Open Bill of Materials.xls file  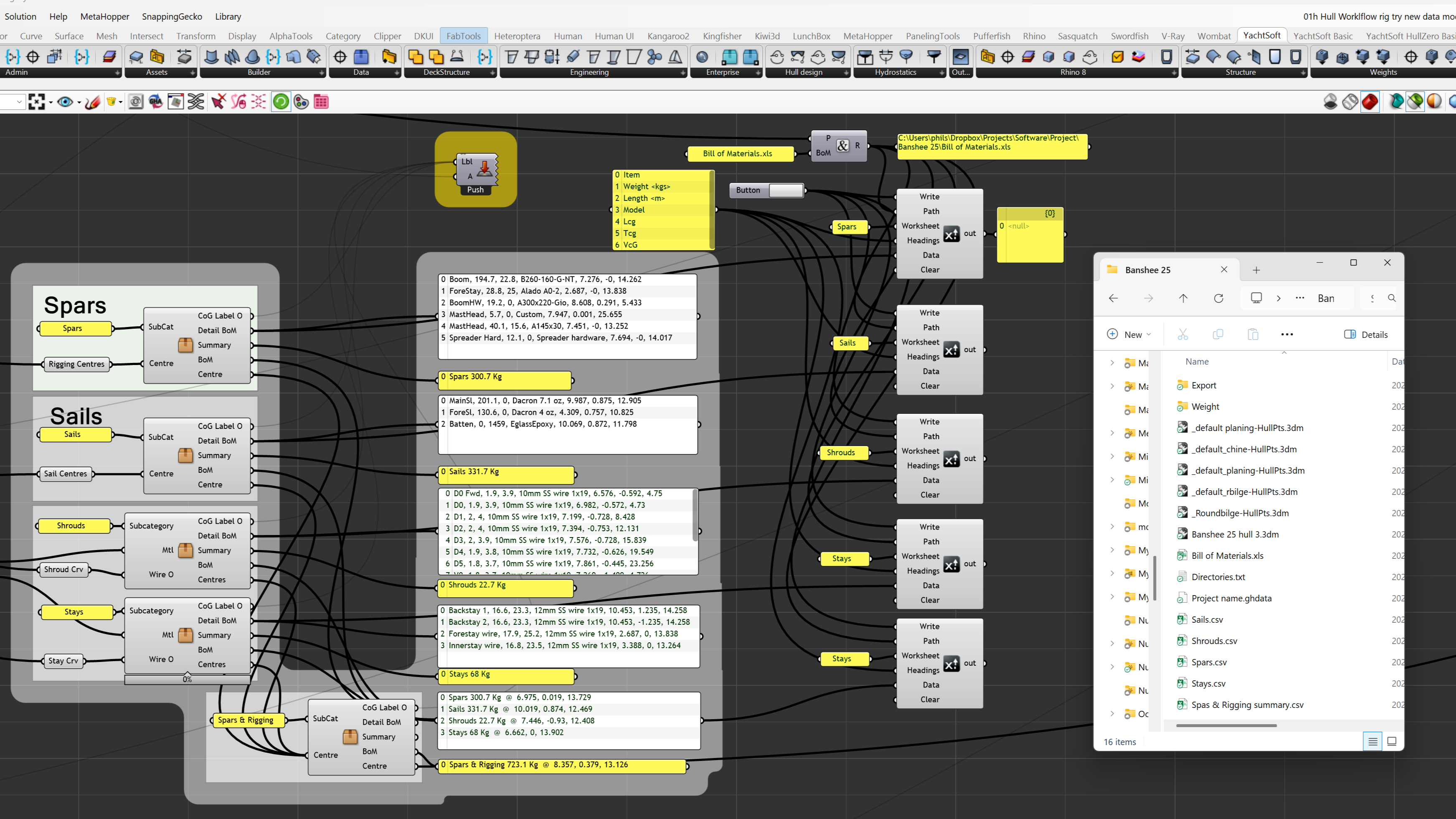1227,555
